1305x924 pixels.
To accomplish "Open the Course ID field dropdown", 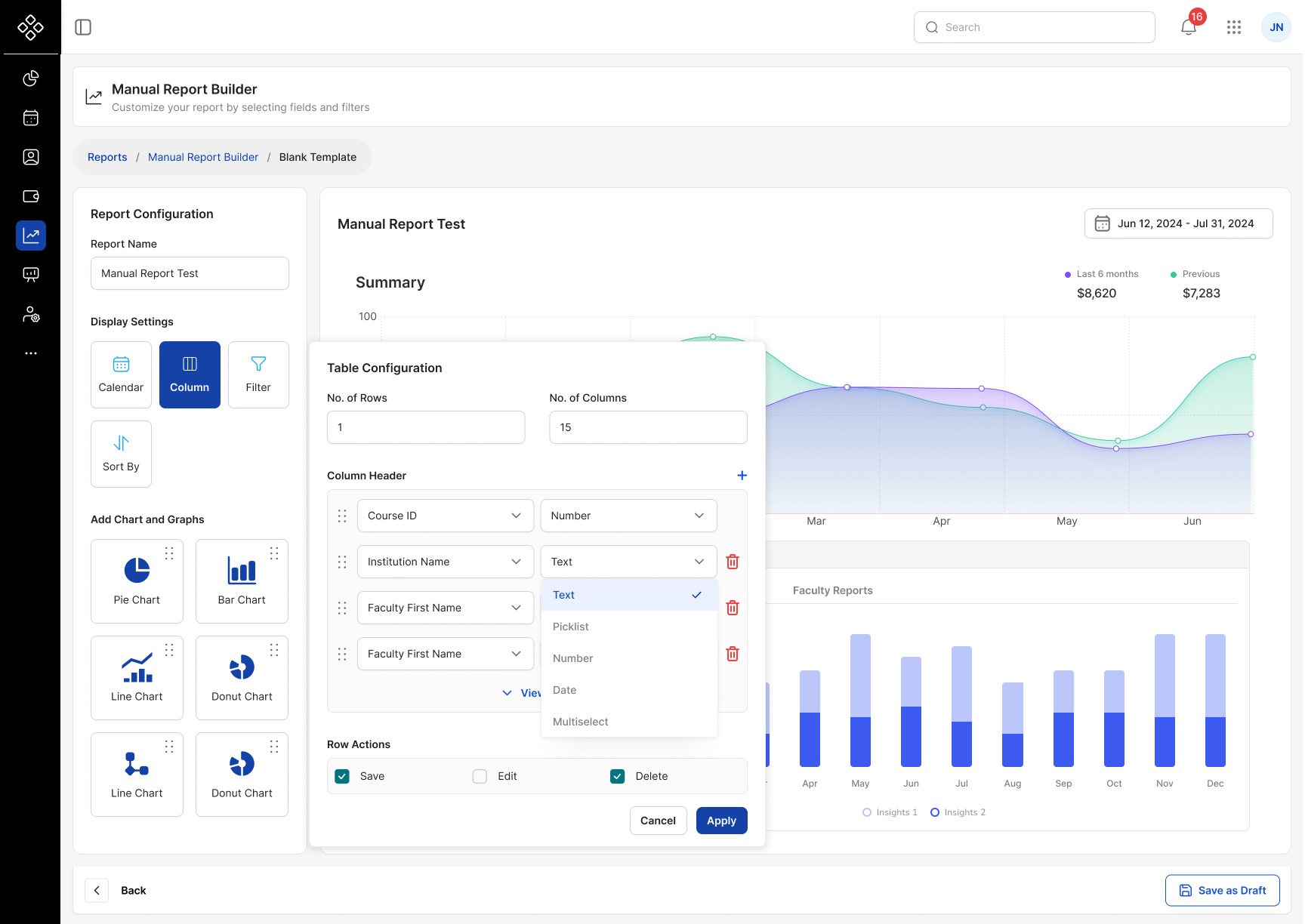I will point(445,516).
